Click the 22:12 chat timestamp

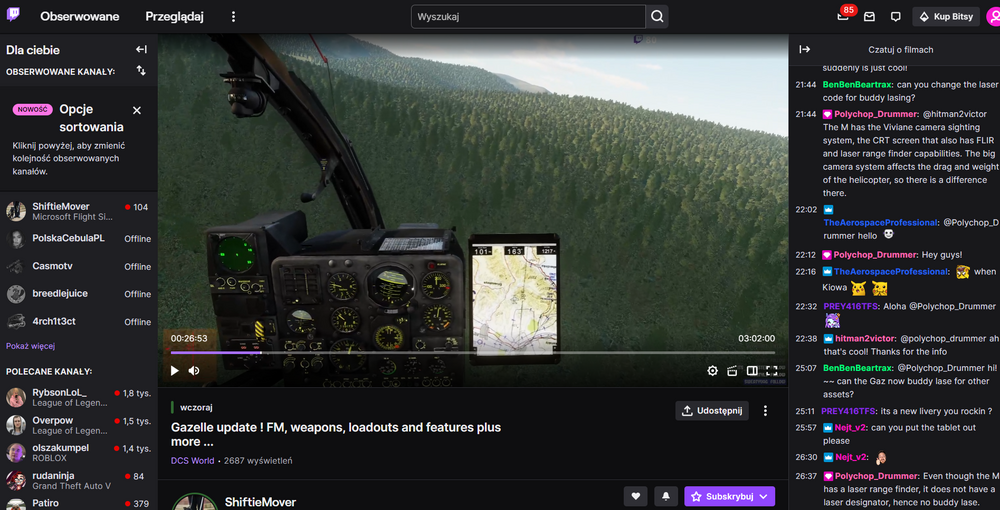tap(806, 255)
